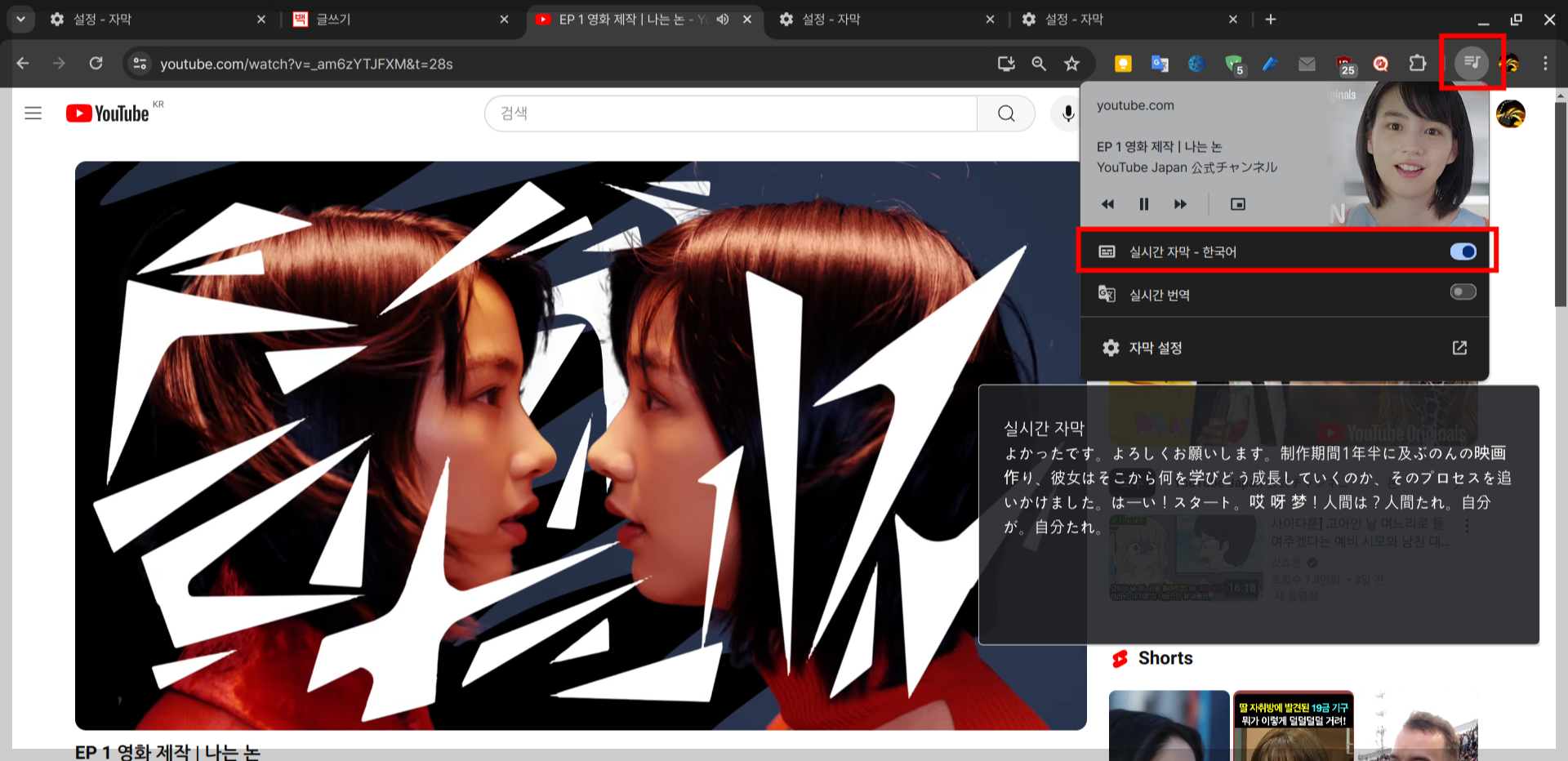Switch to the last 설정 - 자막 tab
Image resolution: width=1568 pixels, height=761 pixels.
coord(1131,19)
